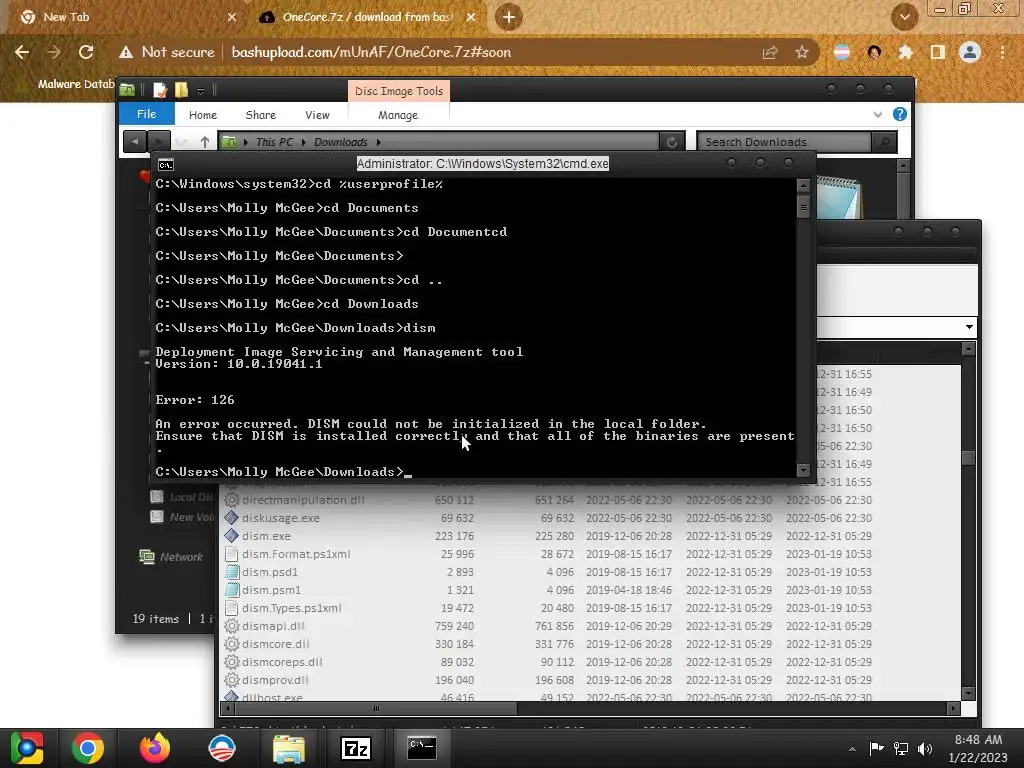This screenshot has height=768, width=1024.
Task: Switch to cmd window from the taskbar
Action: (x=422, y=748)
